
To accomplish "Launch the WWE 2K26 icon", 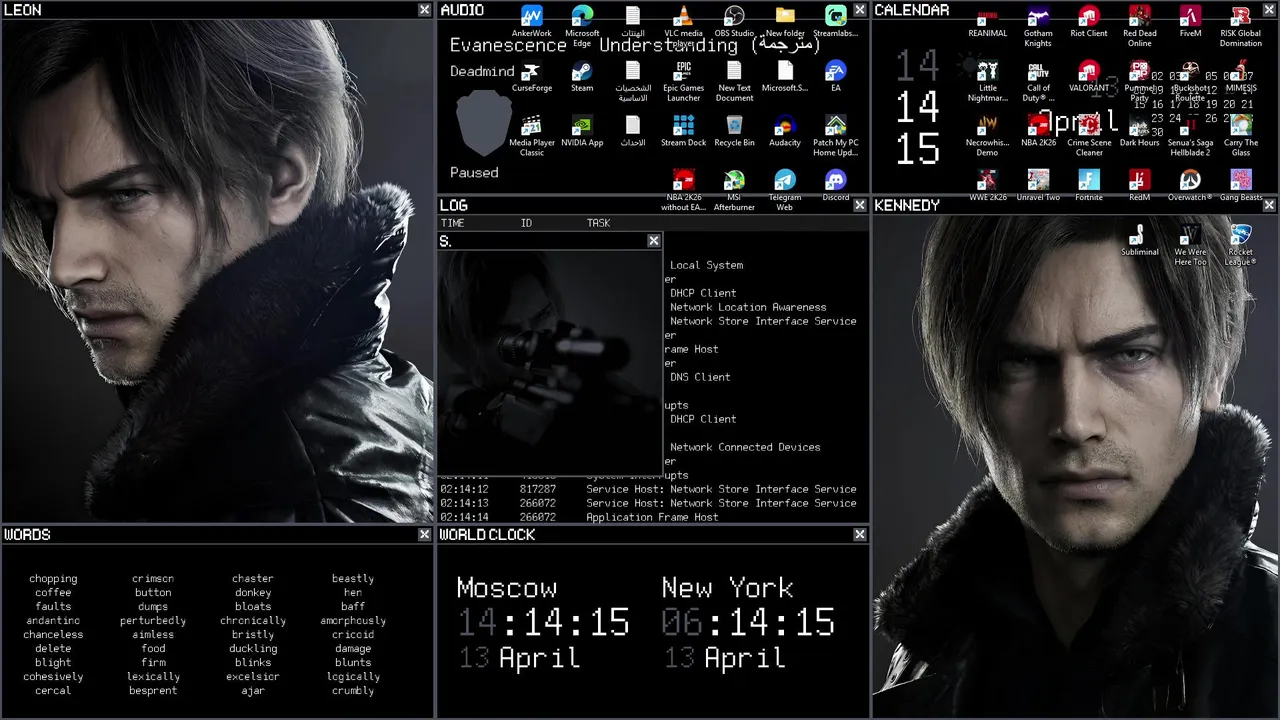I will [987, 186].
